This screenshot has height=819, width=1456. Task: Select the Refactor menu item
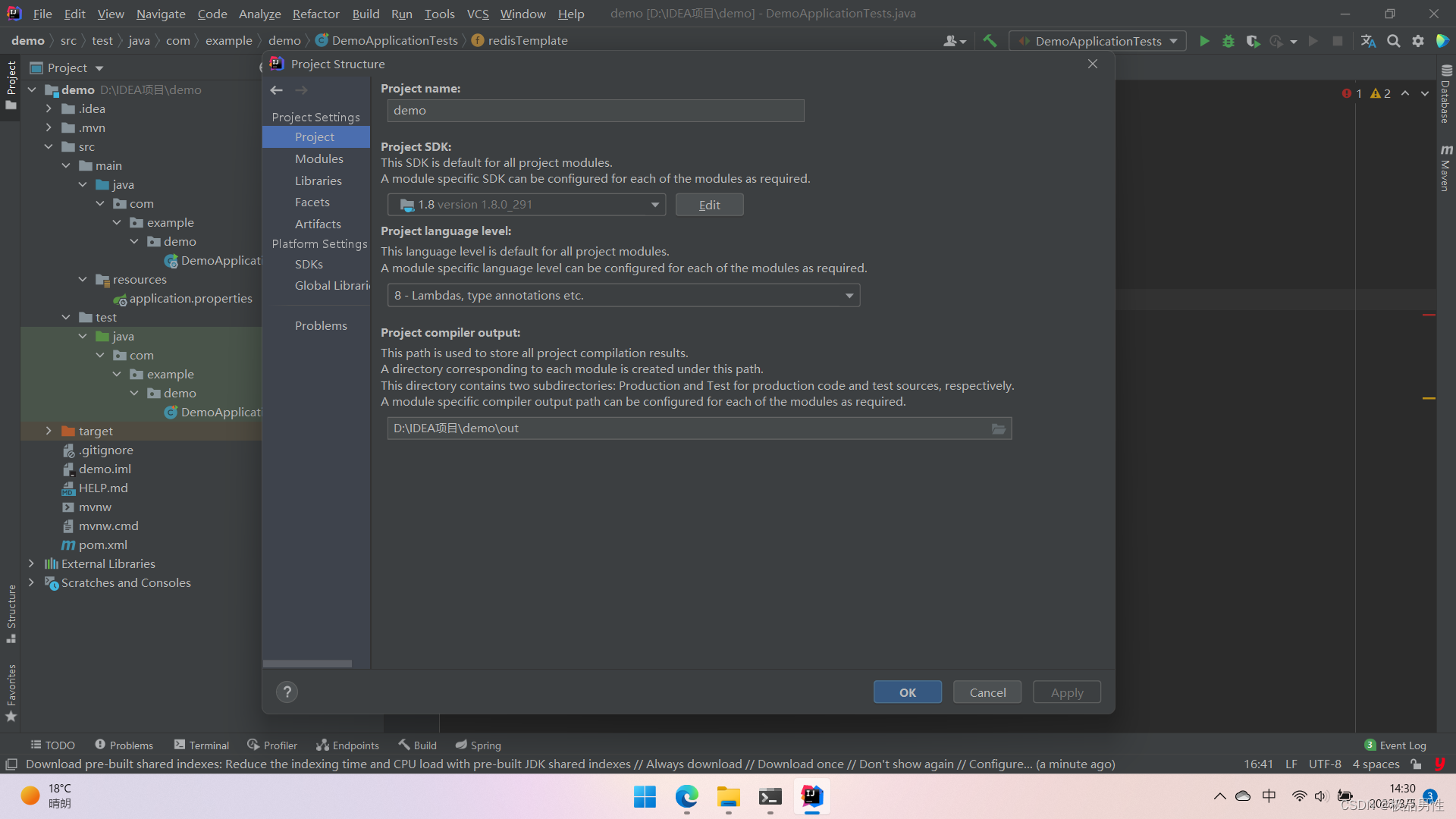point(314,13)
